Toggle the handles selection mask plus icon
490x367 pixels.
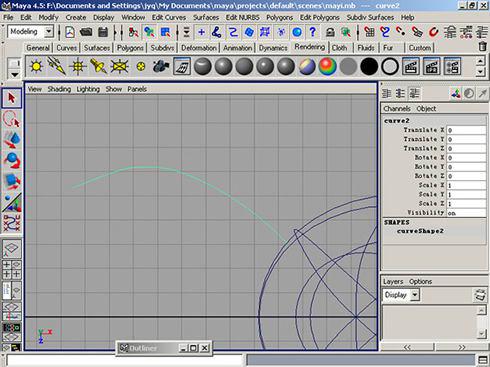[201, 32]
